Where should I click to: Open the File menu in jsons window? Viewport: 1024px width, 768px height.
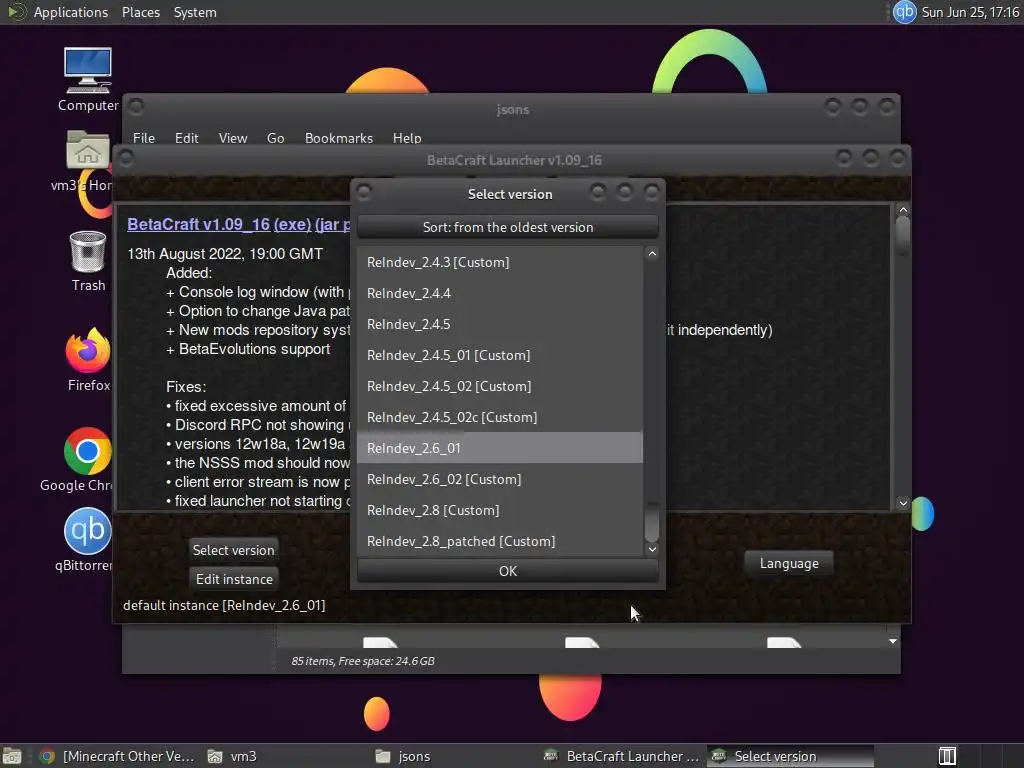click(x=144, y=138)
